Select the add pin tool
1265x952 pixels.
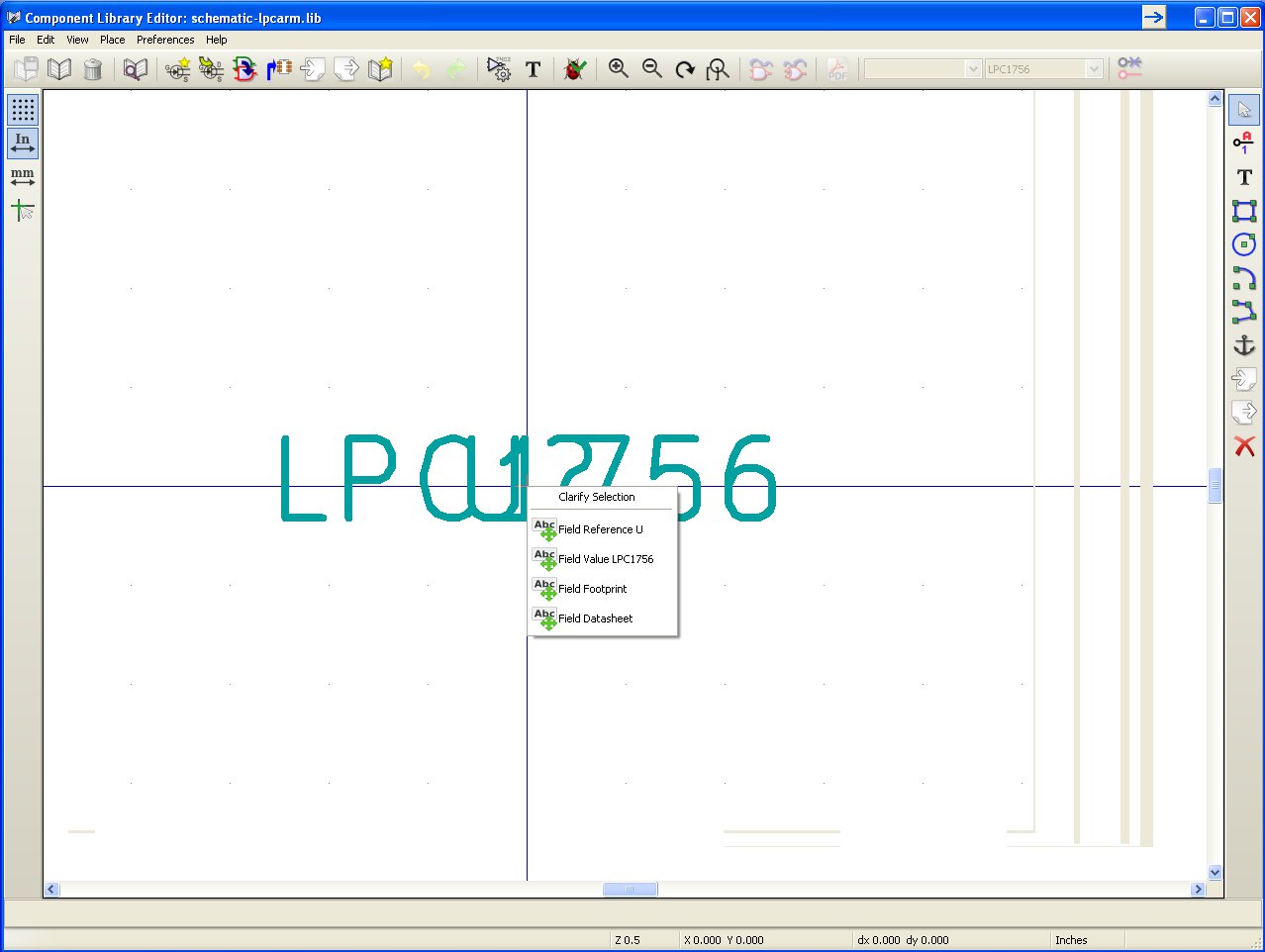(x=1244, y=143)
